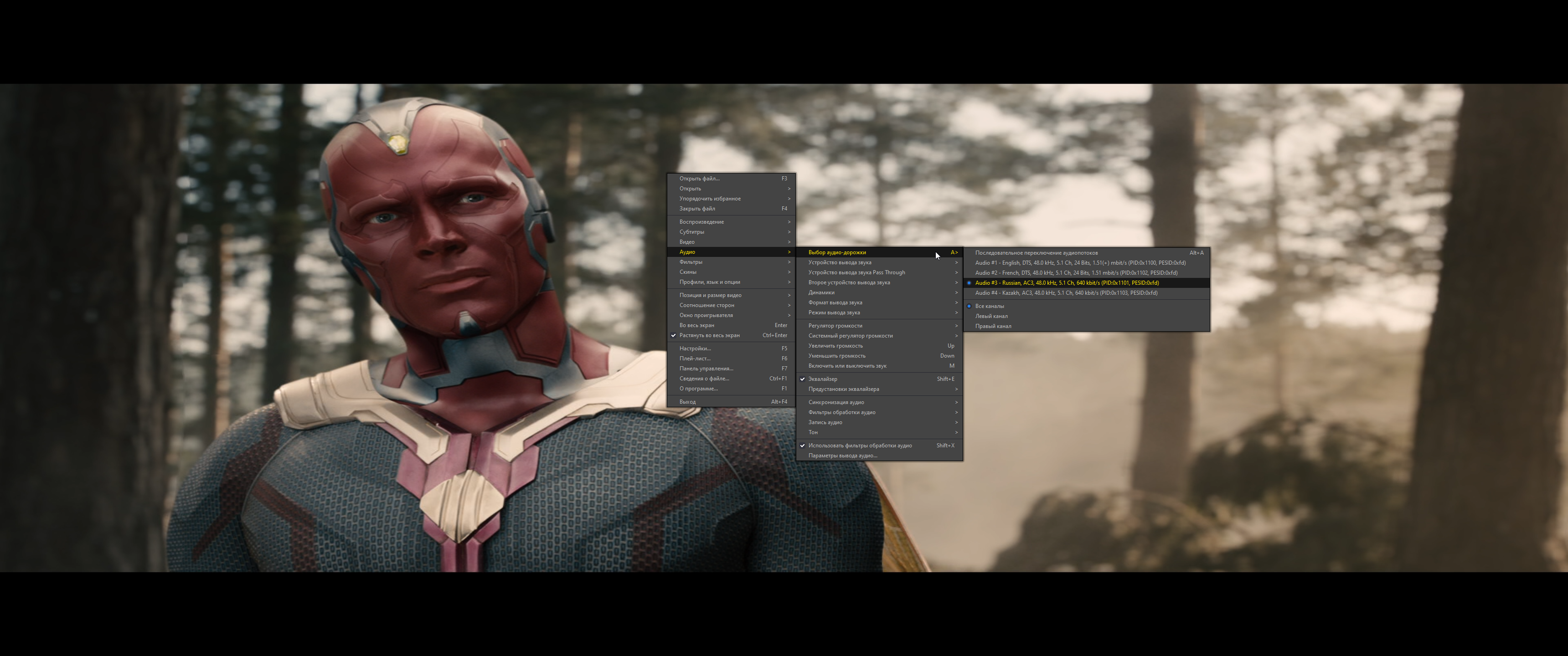Select Audio #4 Kazakh AC3 track
The width and height of the screenshot is (1568, 656).
1087,293
